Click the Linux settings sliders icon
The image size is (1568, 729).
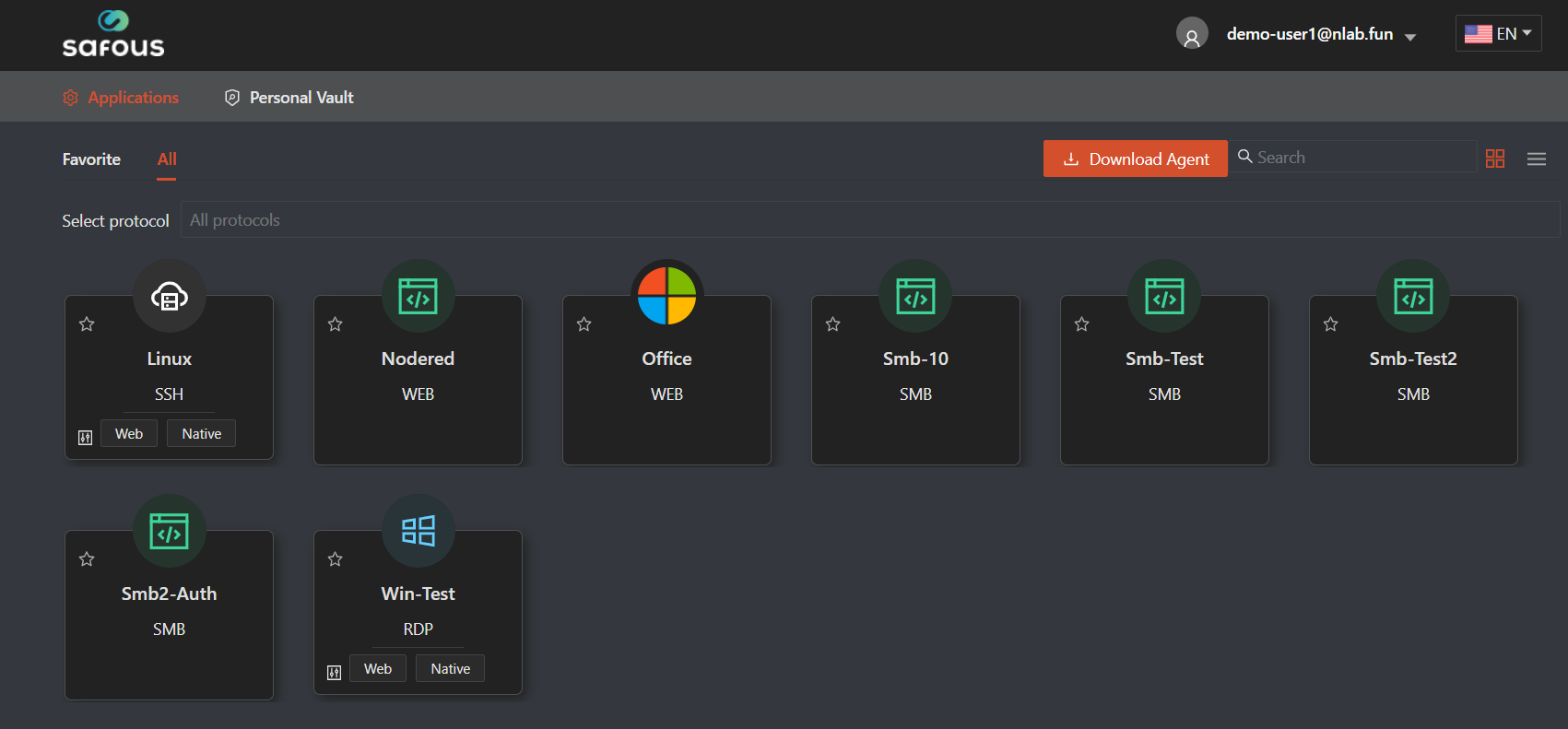coord(86,437)
